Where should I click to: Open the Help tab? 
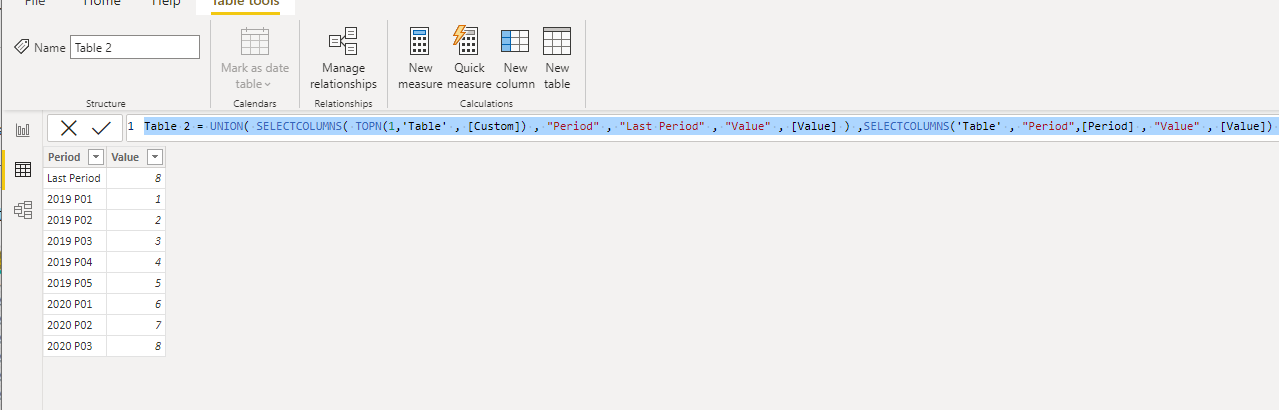(x=166, y=4)
